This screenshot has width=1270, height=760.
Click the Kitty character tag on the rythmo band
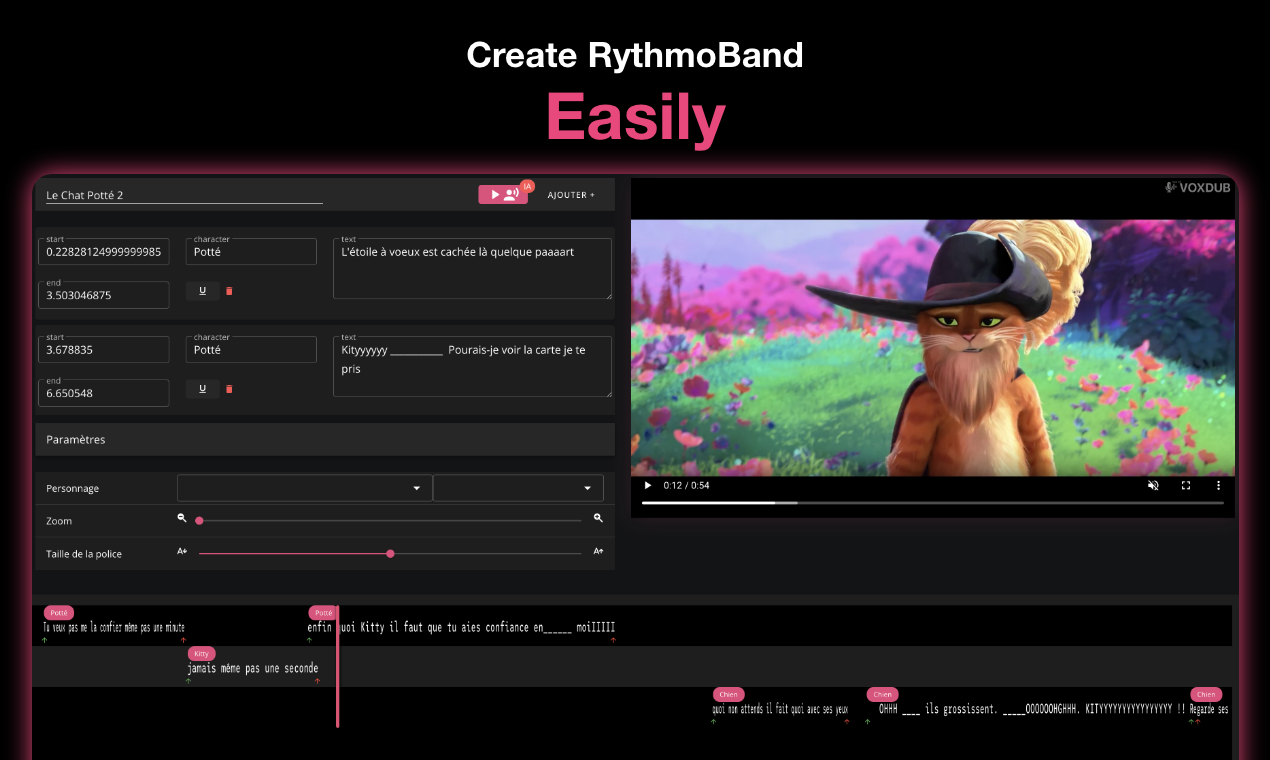[202, 653]
